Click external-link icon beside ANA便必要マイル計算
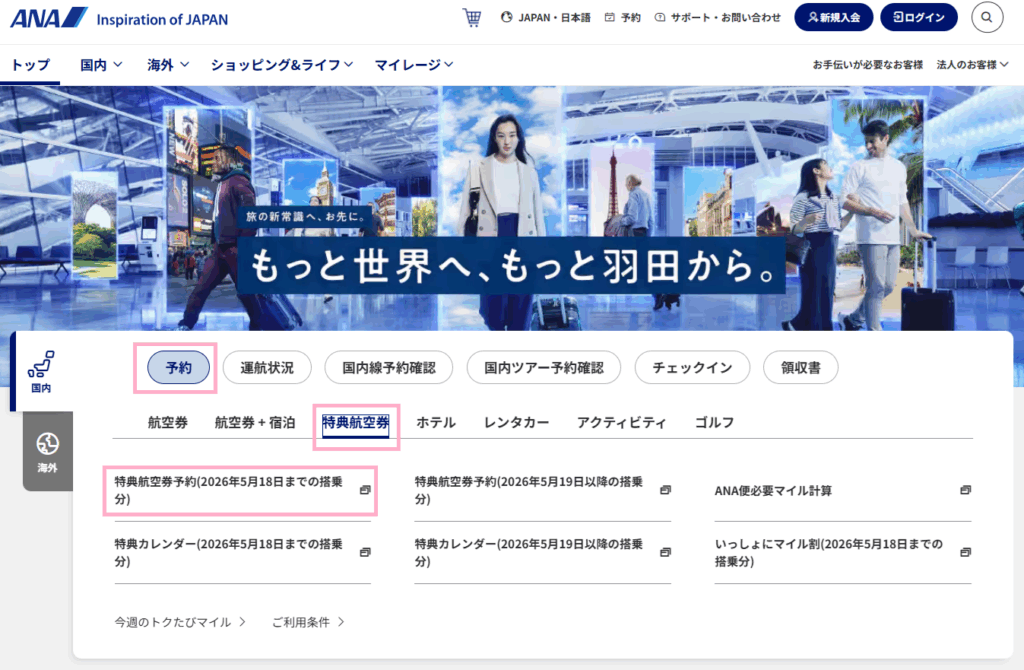 pos(965,490)
